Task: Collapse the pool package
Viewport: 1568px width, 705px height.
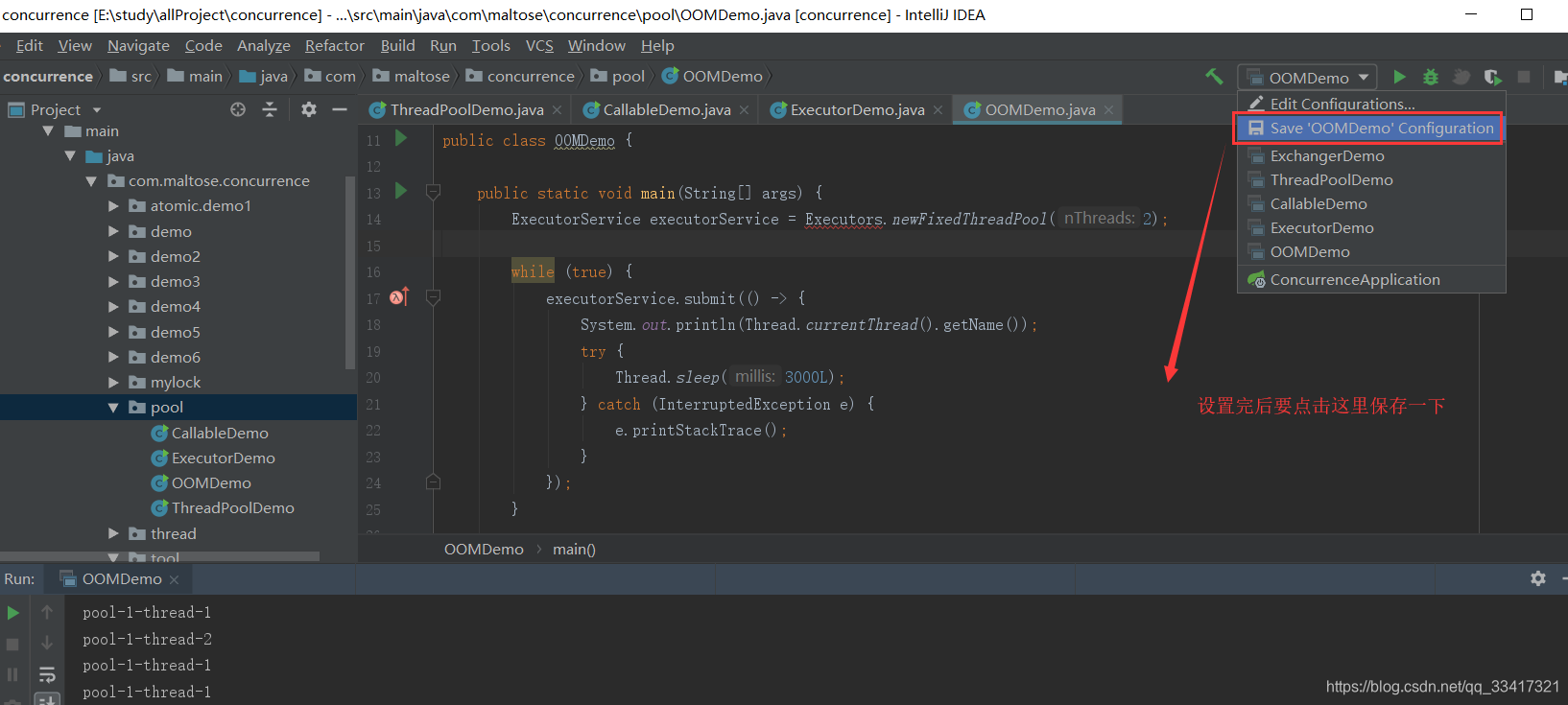Action: pyautogui.click(x=113, y=407)
